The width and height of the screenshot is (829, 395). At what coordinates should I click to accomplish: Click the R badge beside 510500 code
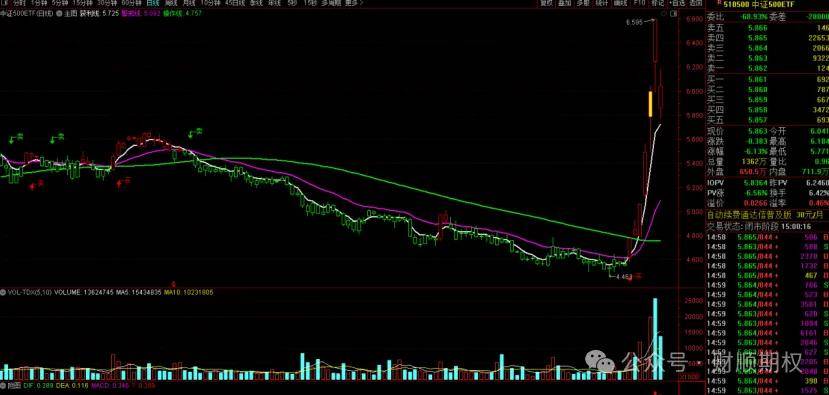(711, 2)
